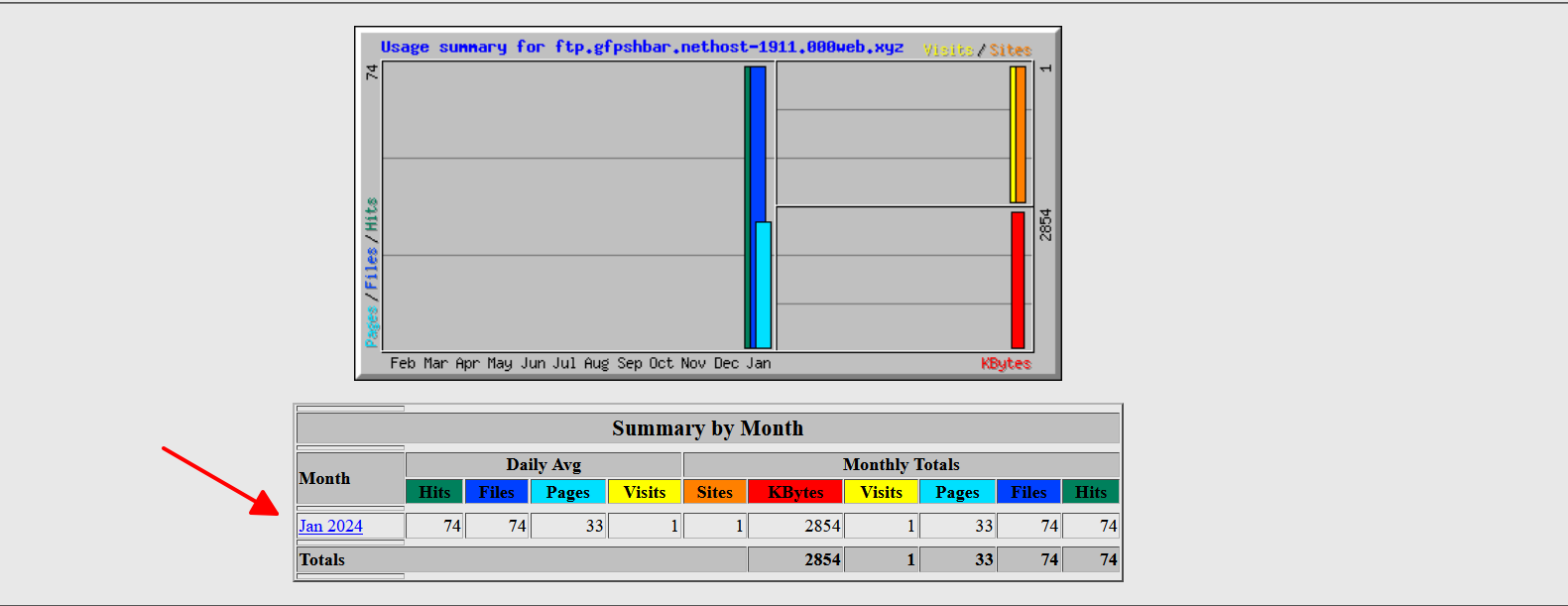Click the Jun month label on chart axis
Viewport: 1568px width, 606px height.
tap(533, 363)
